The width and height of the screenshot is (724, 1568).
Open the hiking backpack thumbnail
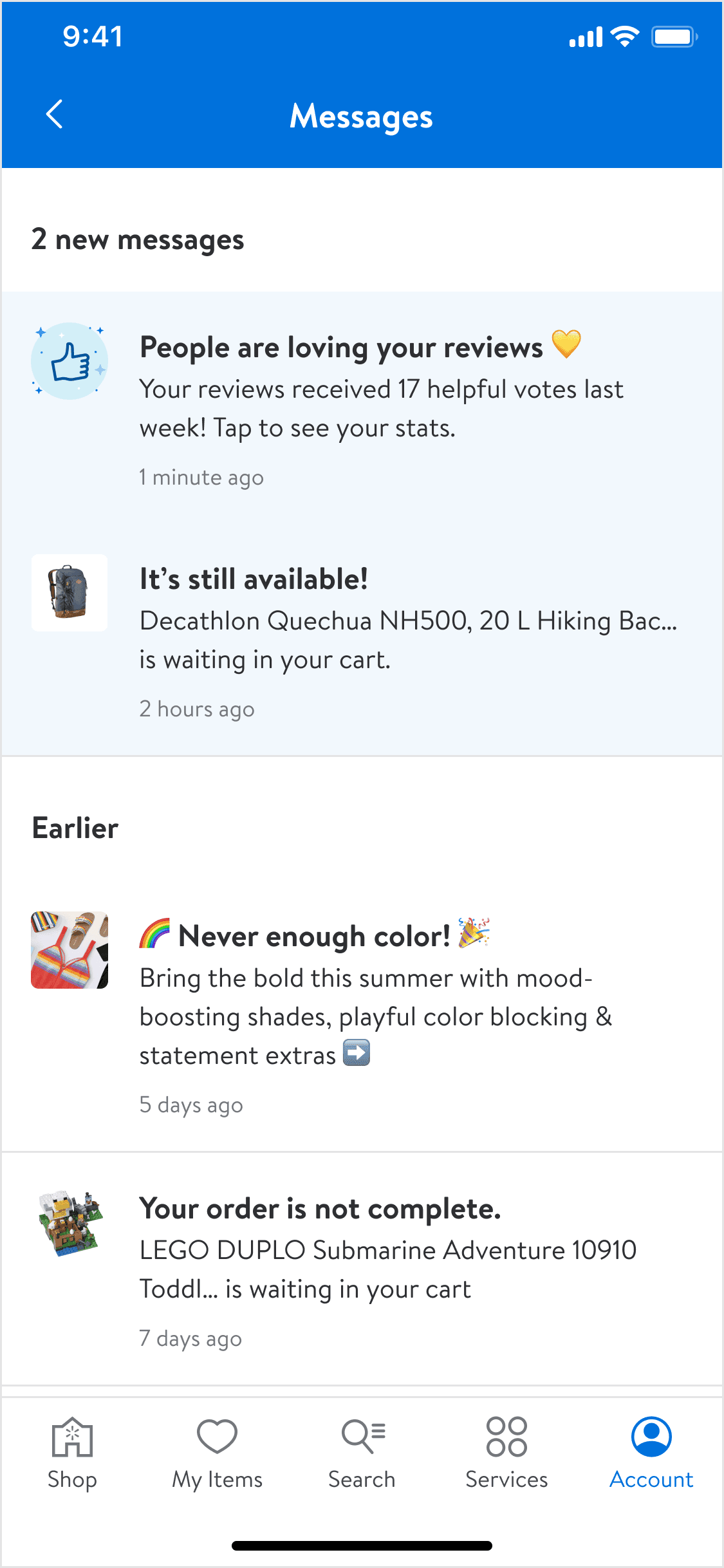pos(70,592)
